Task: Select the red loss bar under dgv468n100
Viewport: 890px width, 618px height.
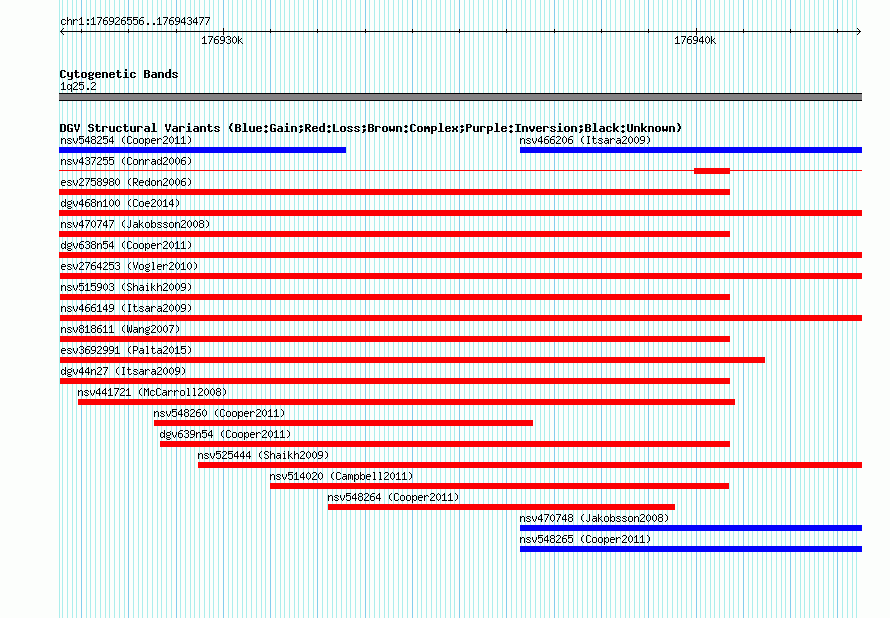Action: [461, 213]
